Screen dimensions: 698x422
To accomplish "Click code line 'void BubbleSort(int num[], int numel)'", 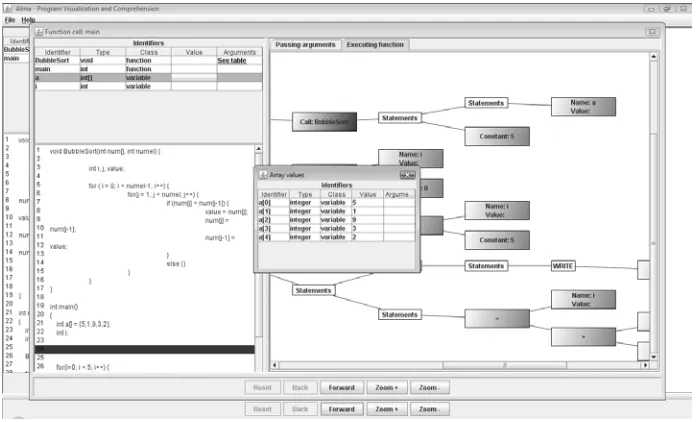I will click(x=105, y=151).
